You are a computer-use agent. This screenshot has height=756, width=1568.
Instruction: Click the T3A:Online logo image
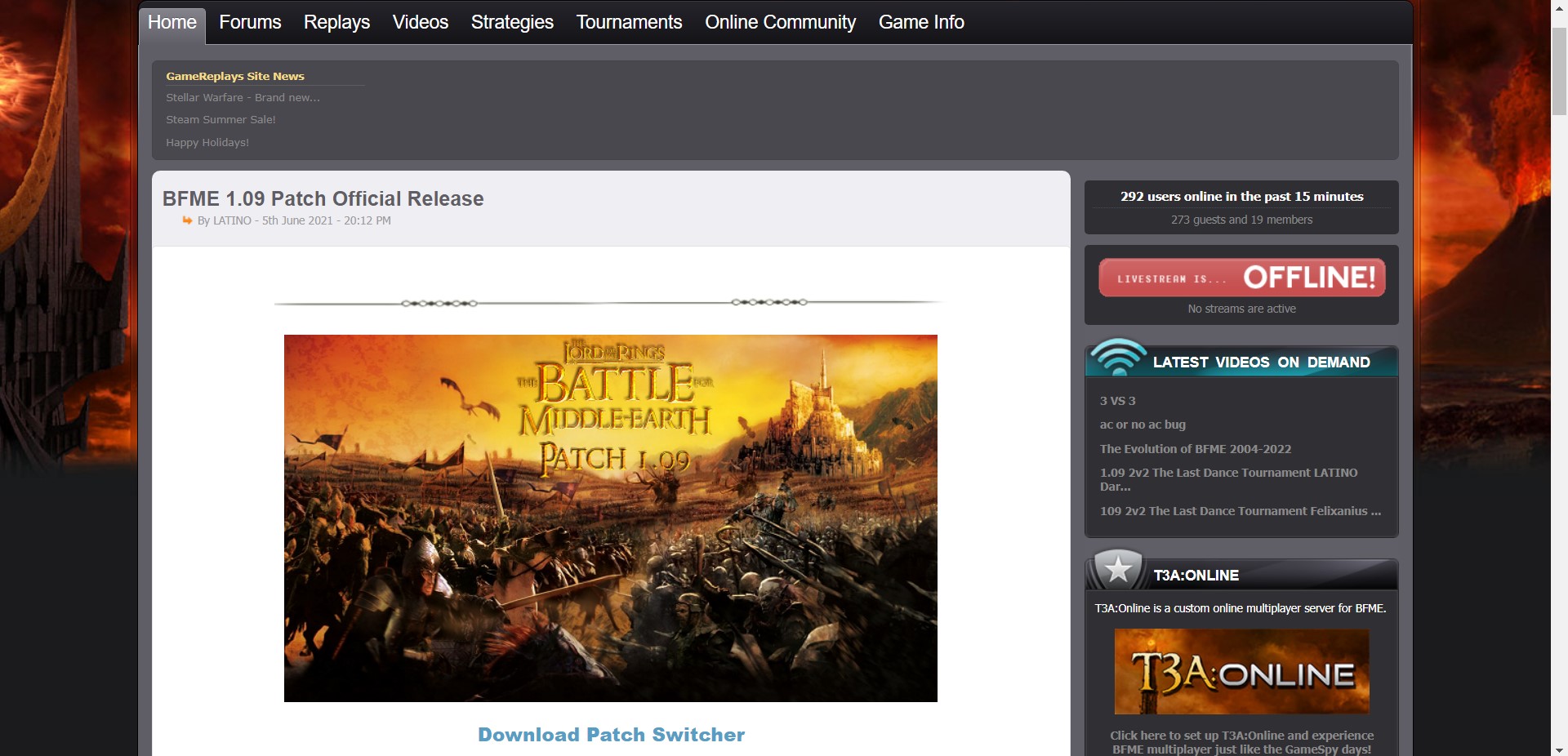(1241, 672)
